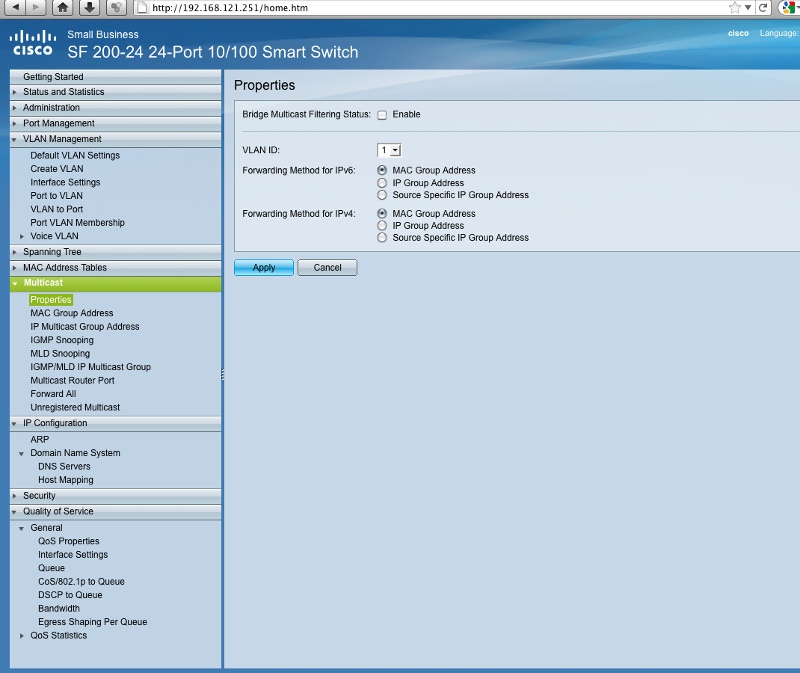Enable Bridge Multicast Filtering Status checkbox
The width and height of the screenshot is (800, 673).
[x=382, y=115]
